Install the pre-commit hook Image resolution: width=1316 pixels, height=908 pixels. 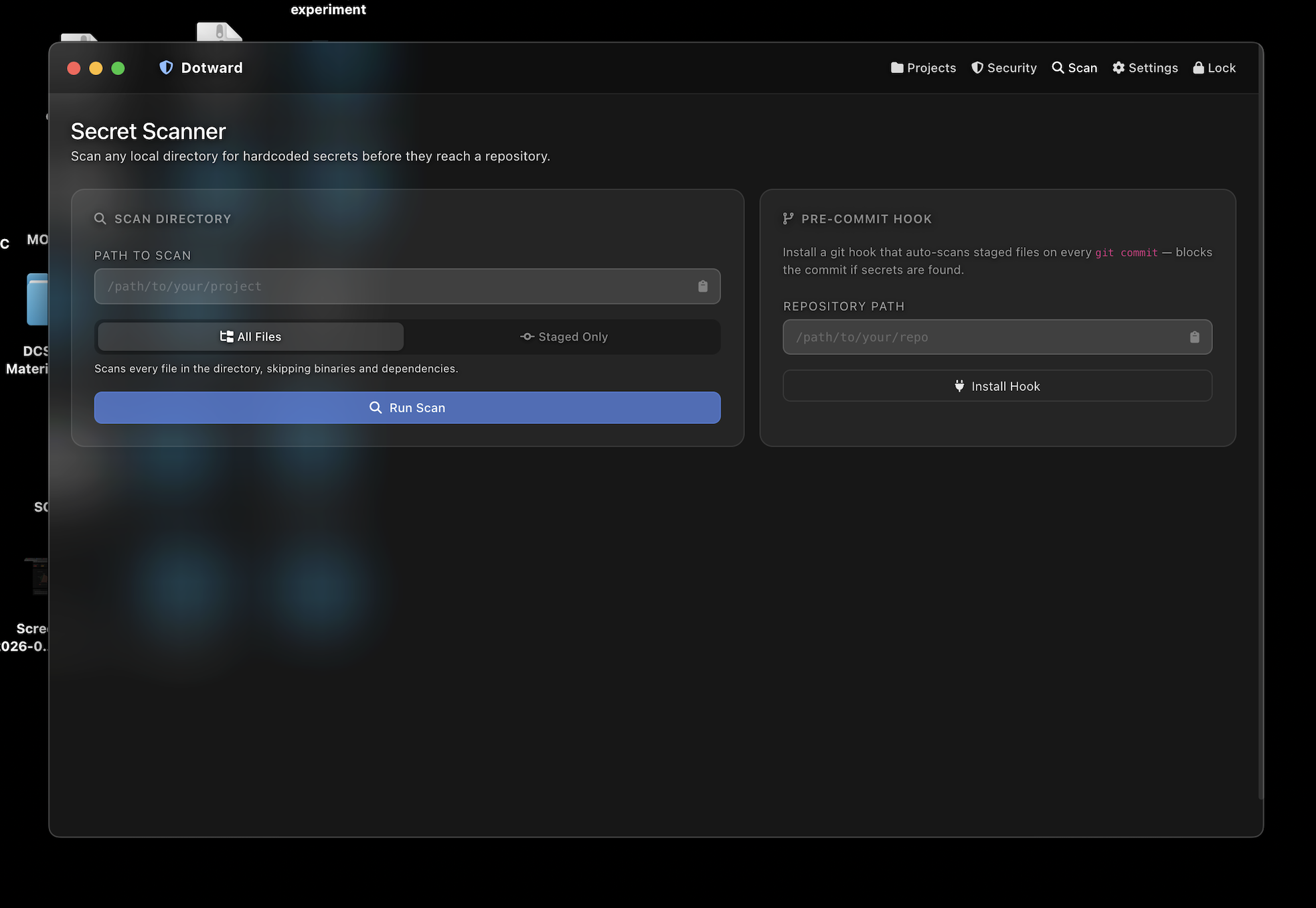(x=997, y=386)
